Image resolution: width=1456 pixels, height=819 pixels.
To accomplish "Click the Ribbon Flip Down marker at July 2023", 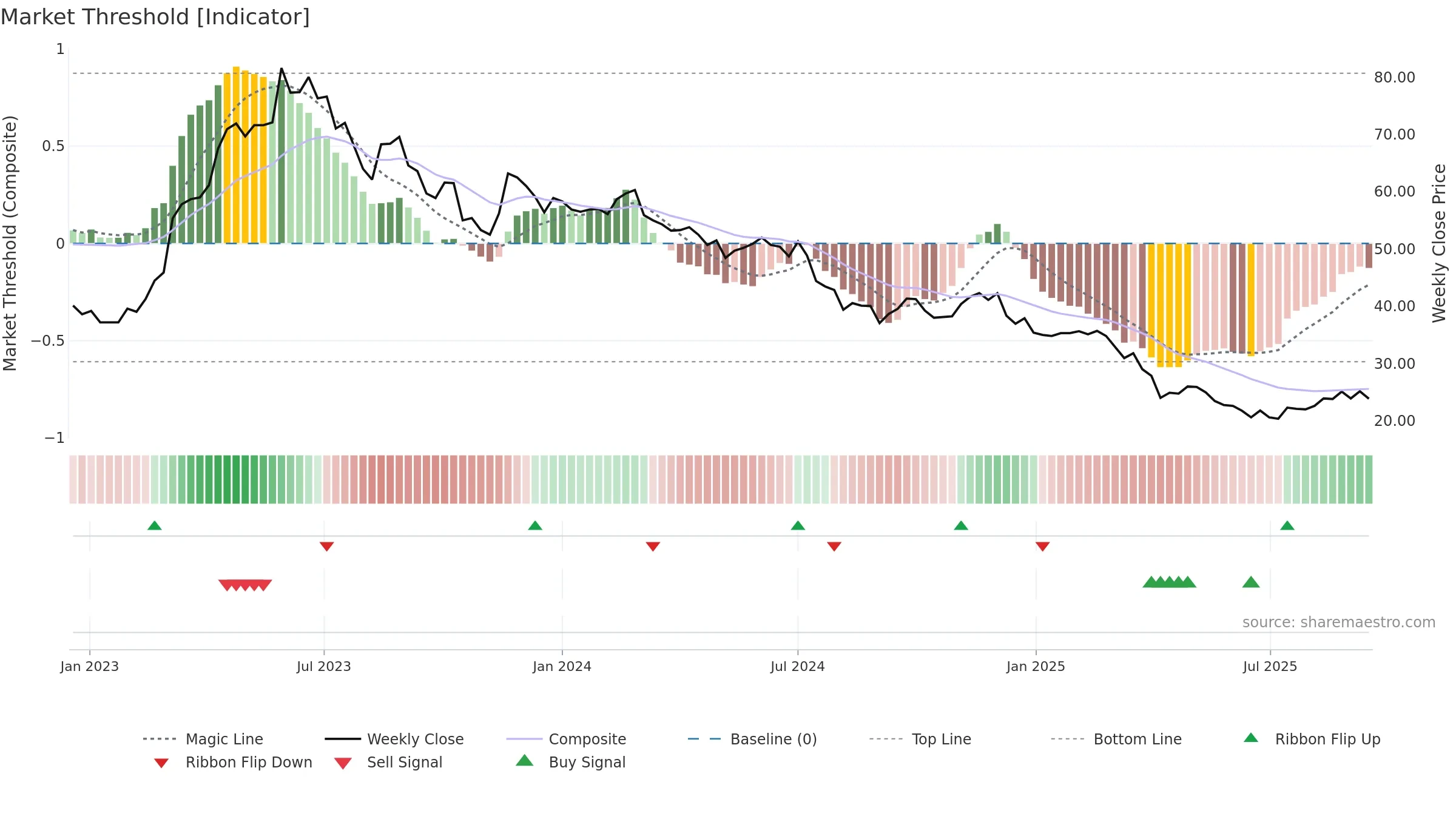I will pos(327,547).
